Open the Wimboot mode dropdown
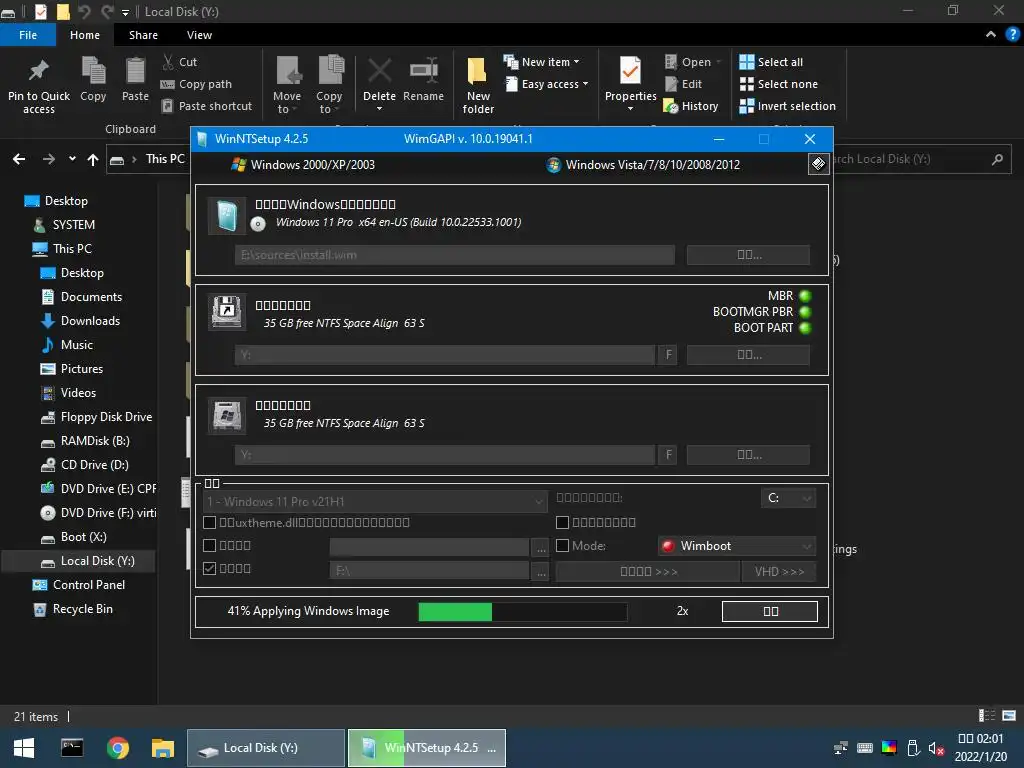Viewport: 1024px width, 768px height. (x=737, y=546)
